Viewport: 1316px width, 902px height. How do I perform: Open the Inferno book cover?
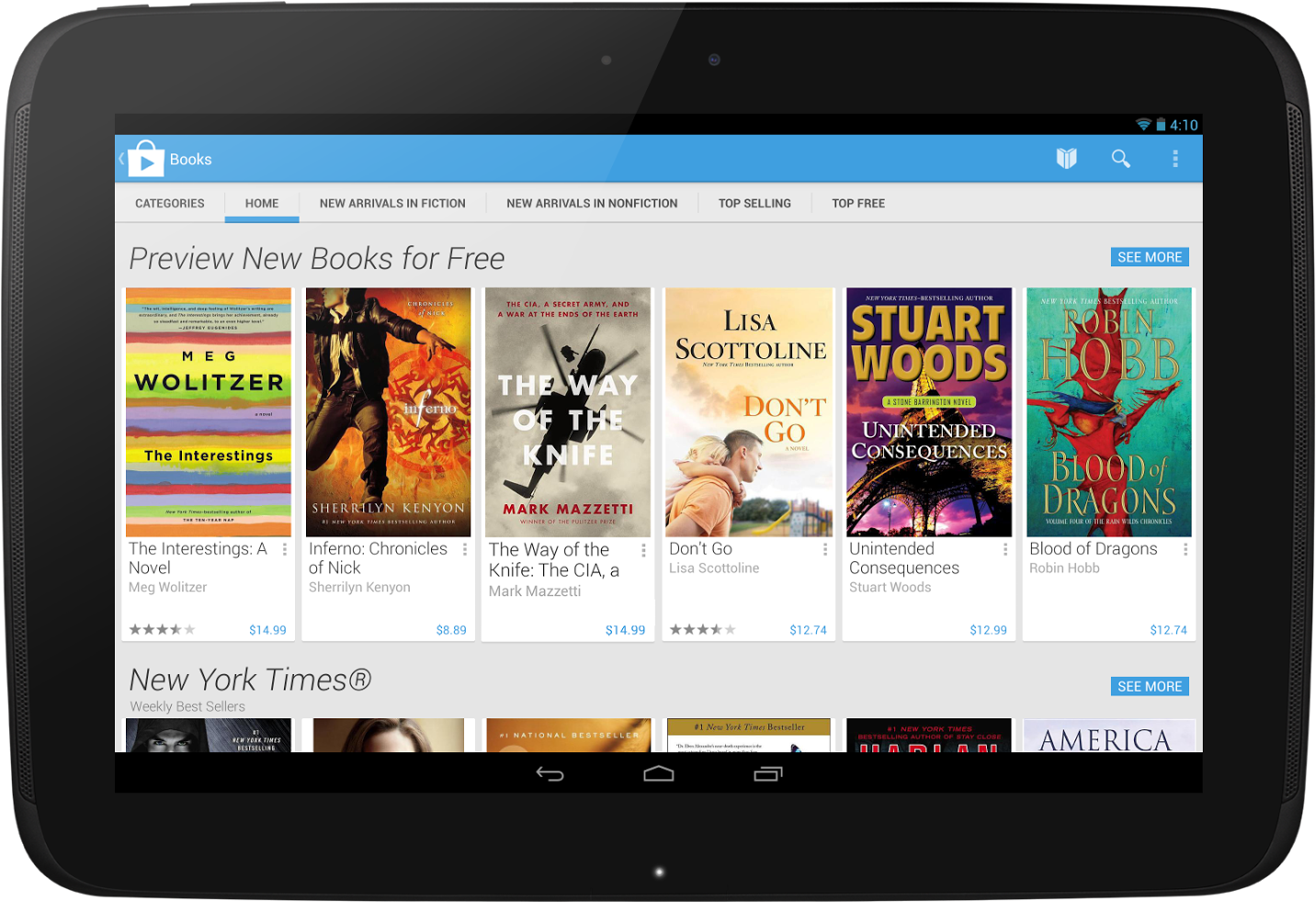[x=388, y=412]
